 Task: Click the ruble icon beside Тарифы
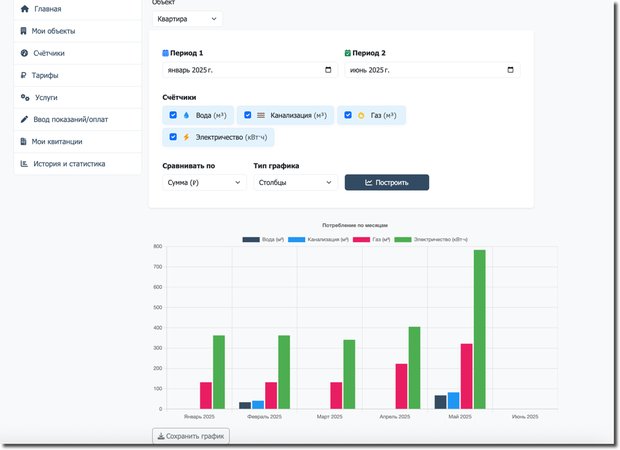tap(23, 75)
